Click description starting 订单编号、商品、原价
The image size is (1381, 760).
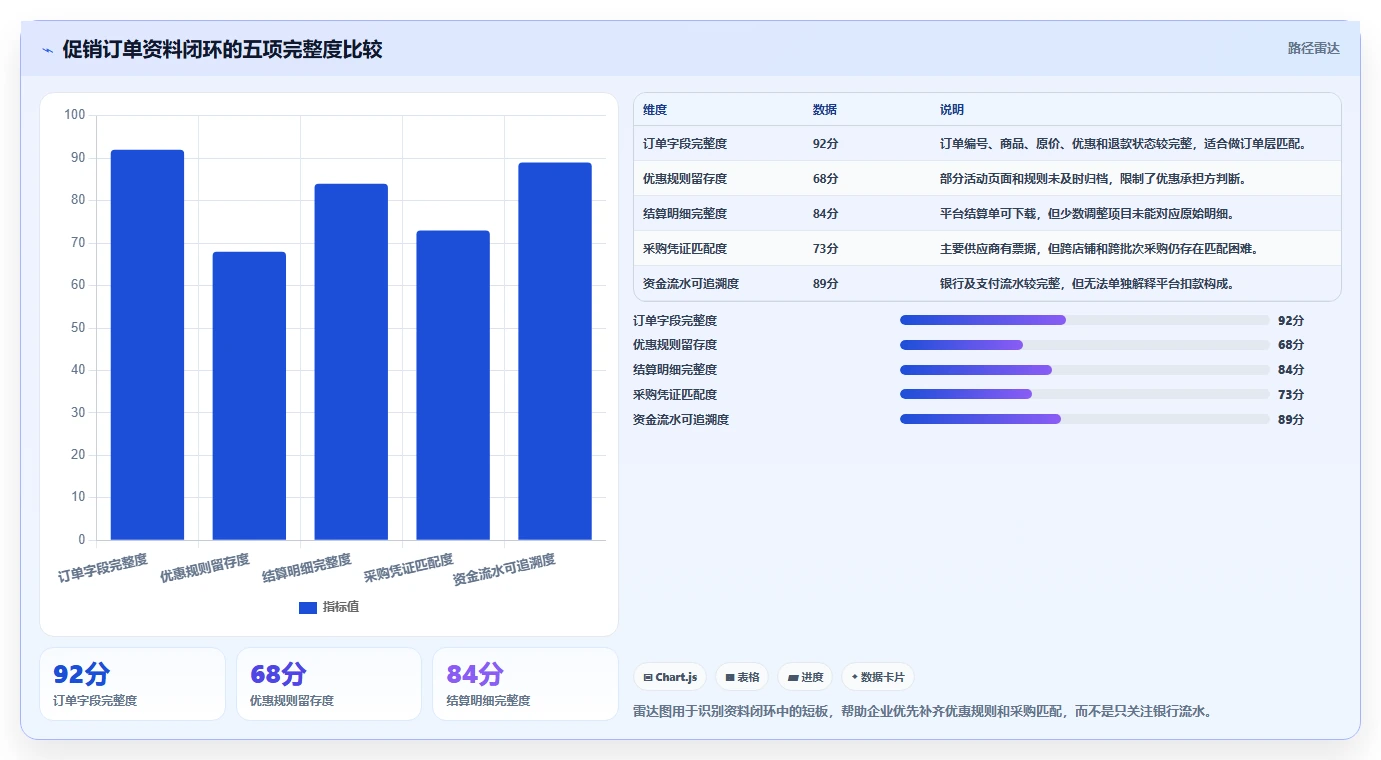(x=1124, y=144)
